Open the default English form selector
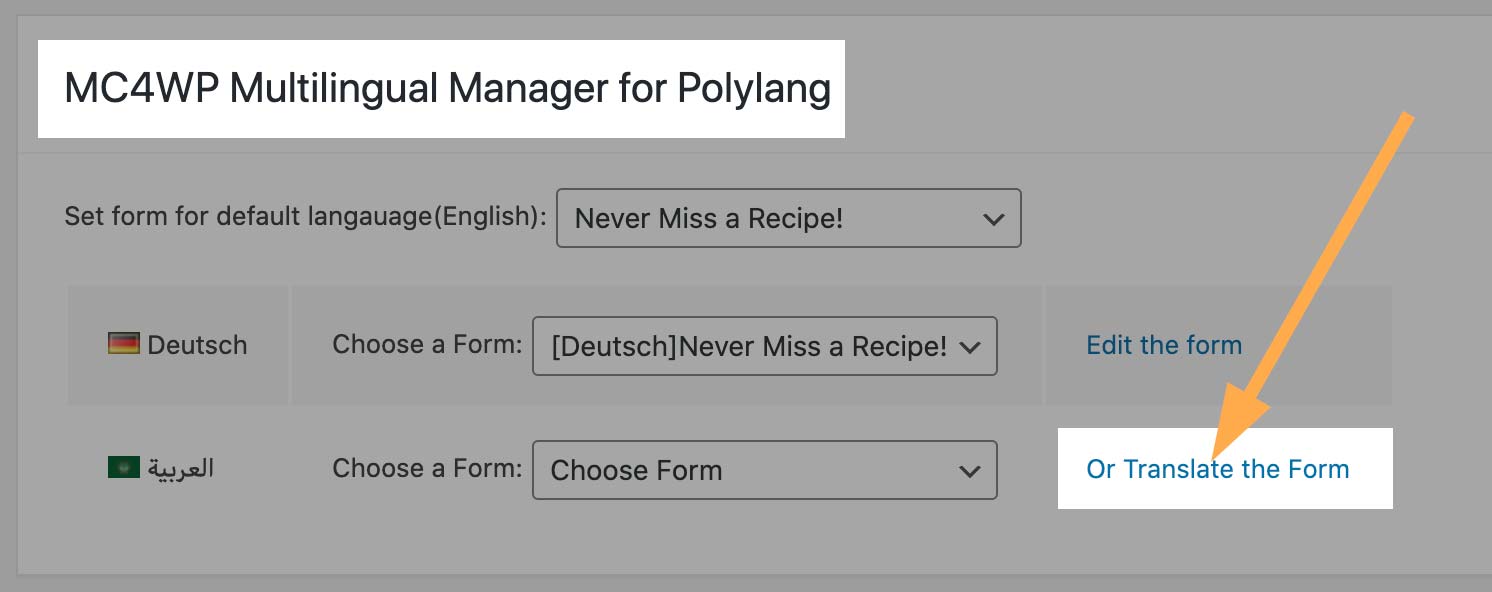This screenshot has height=592, width=1492. tap(788, 218)
